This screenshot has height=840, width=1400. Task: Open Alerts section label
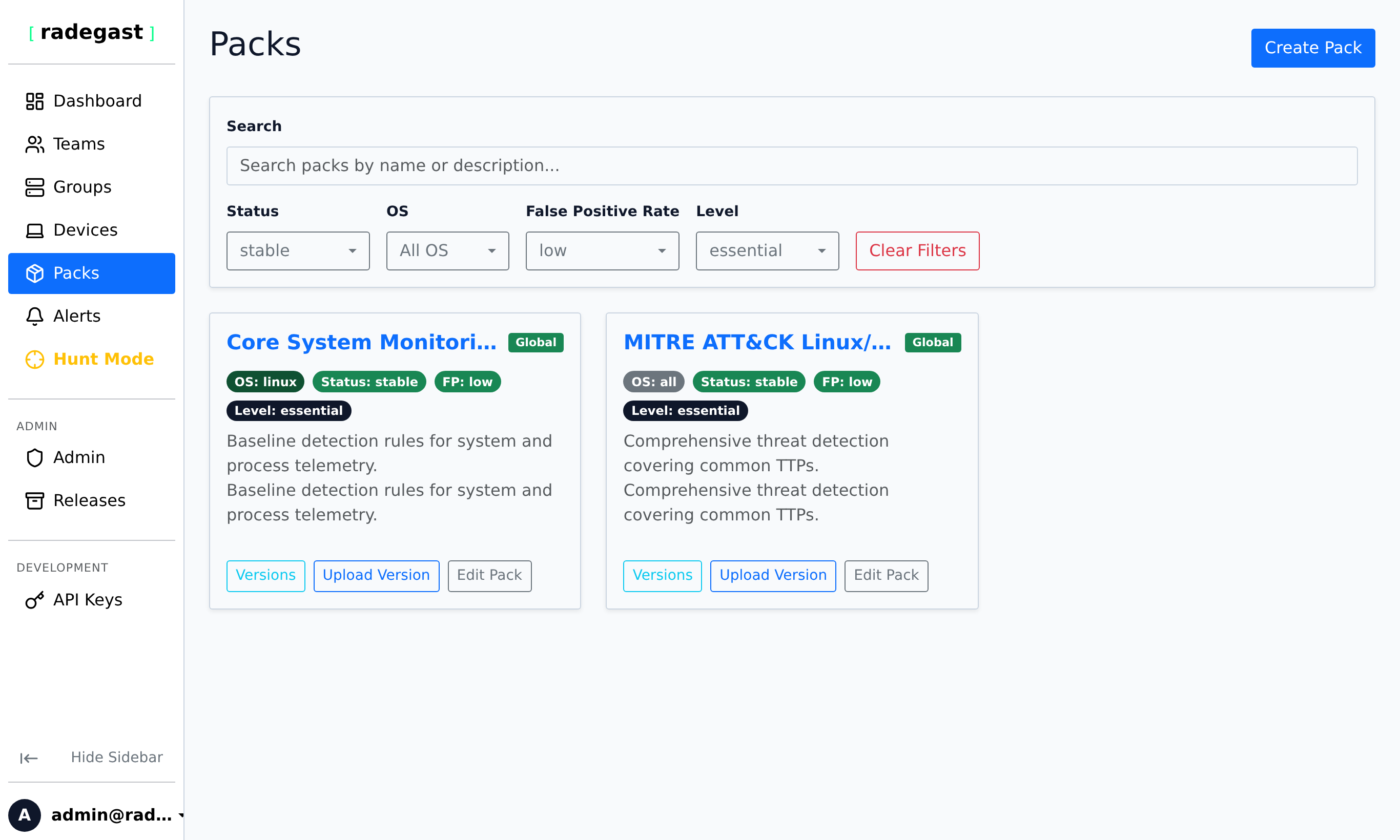click(x=77, y=317)
